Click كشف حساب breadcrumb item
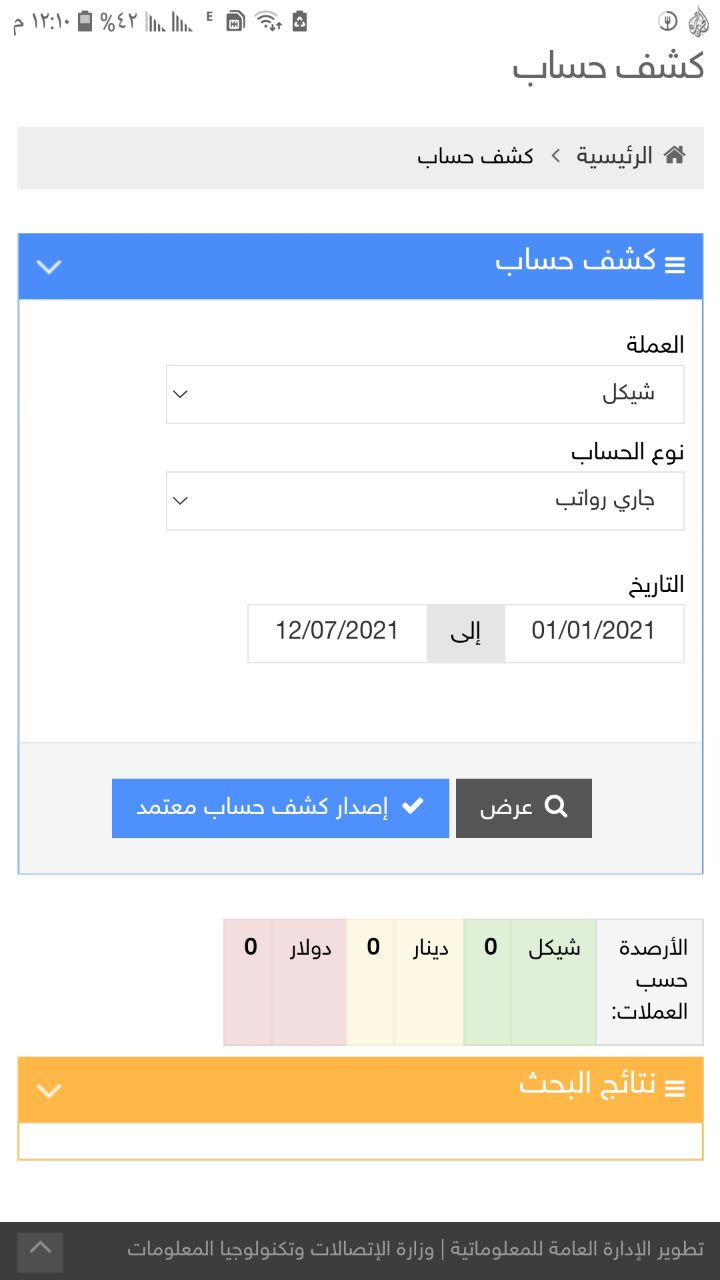 click(476, 156)
